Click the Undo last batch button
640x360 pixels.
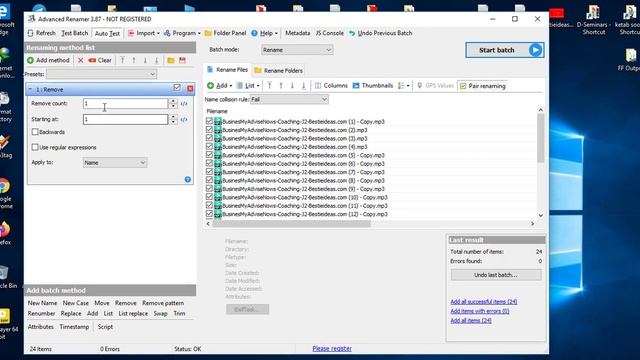[496, 275]
